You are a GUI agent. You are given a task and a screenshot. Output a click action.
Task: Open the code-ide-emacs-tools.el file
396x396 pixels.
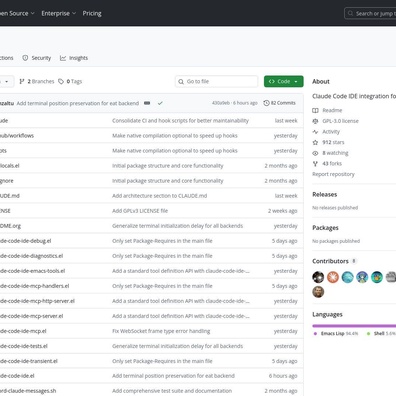(33, 271)
